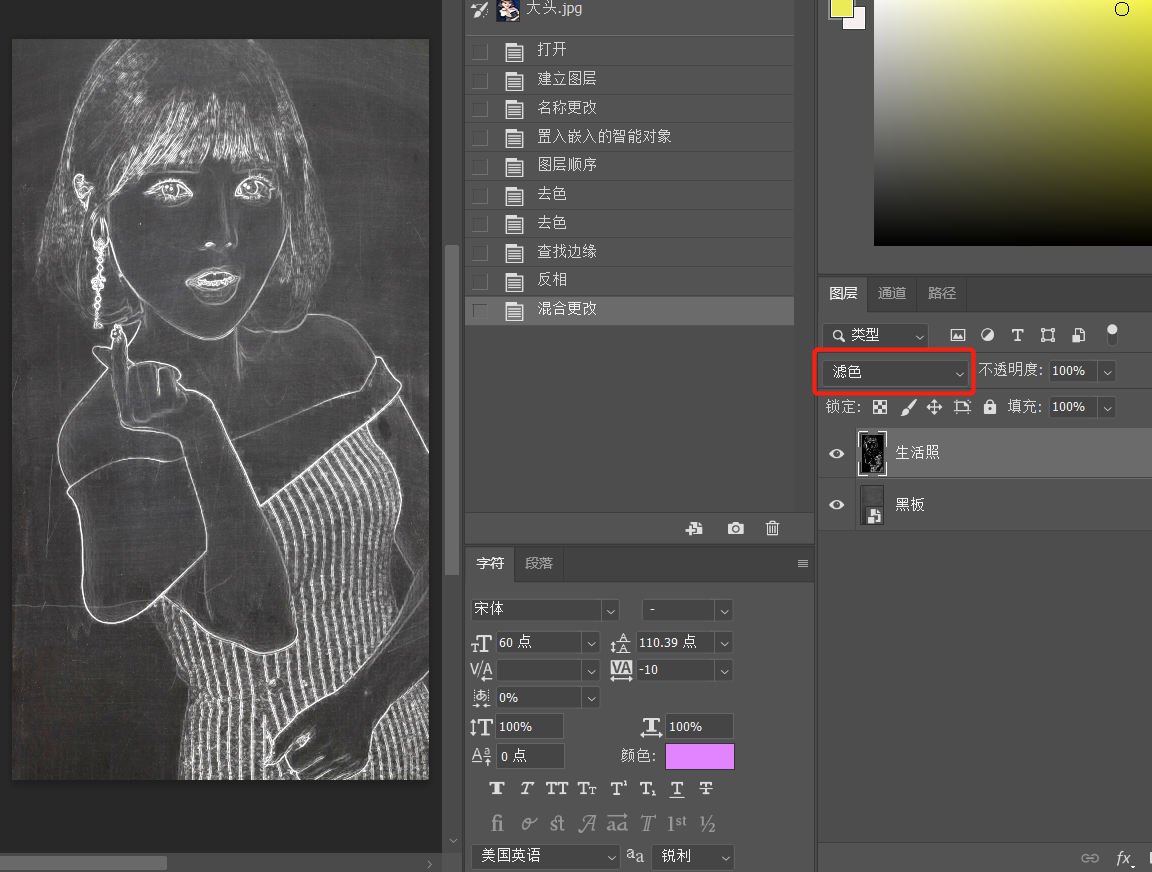Switch to the 段落 tab

(x=539, y=563)
